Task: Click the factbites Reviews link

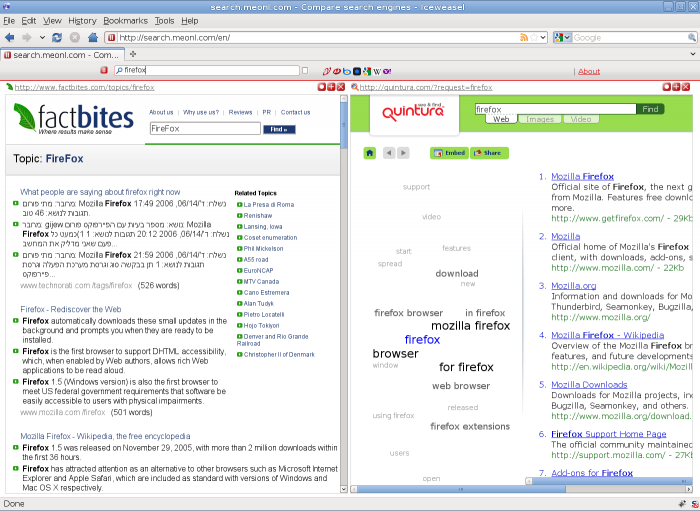Action: [240, 112]
